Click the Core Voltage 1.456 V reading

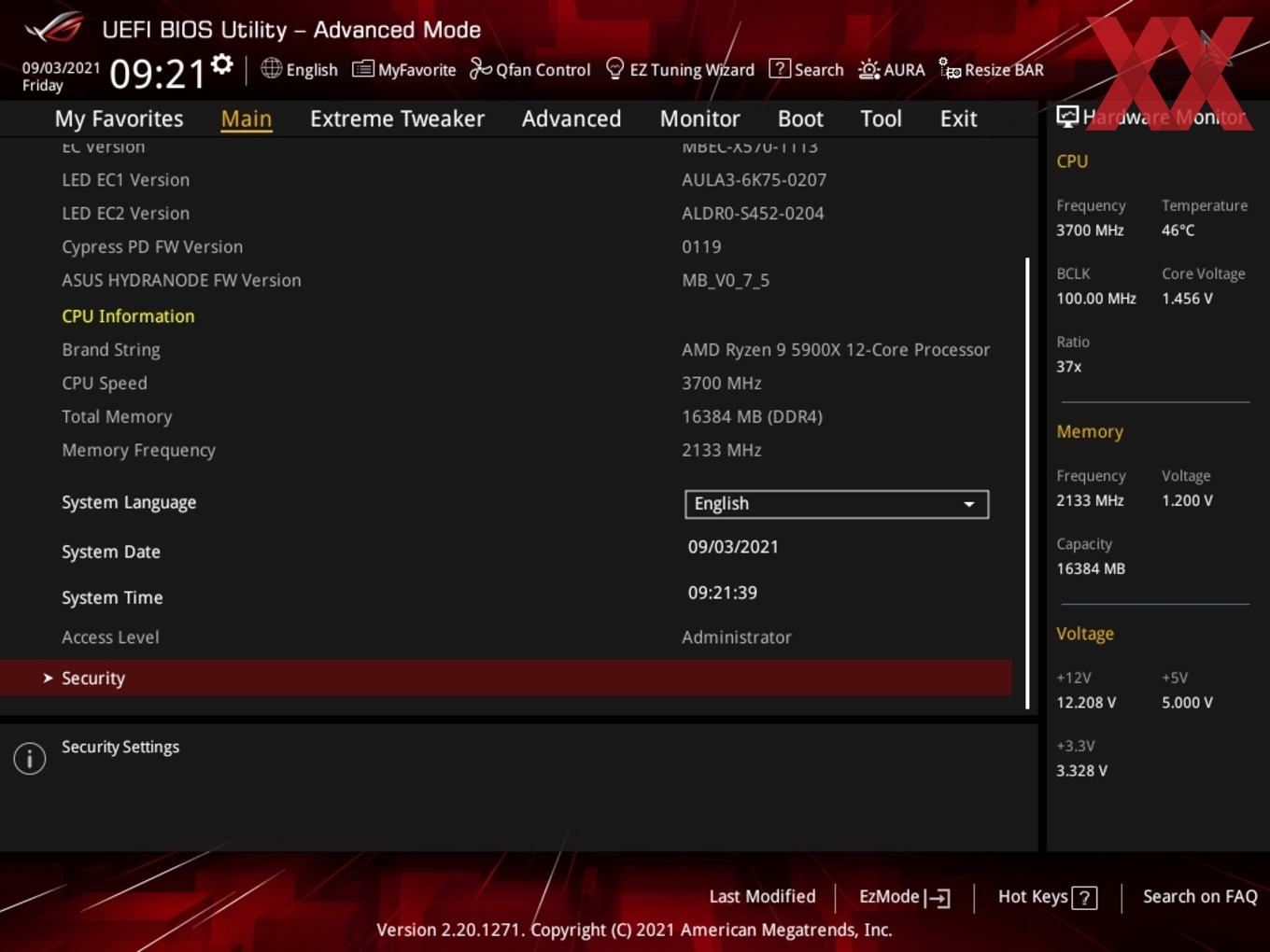[1187, 299]
